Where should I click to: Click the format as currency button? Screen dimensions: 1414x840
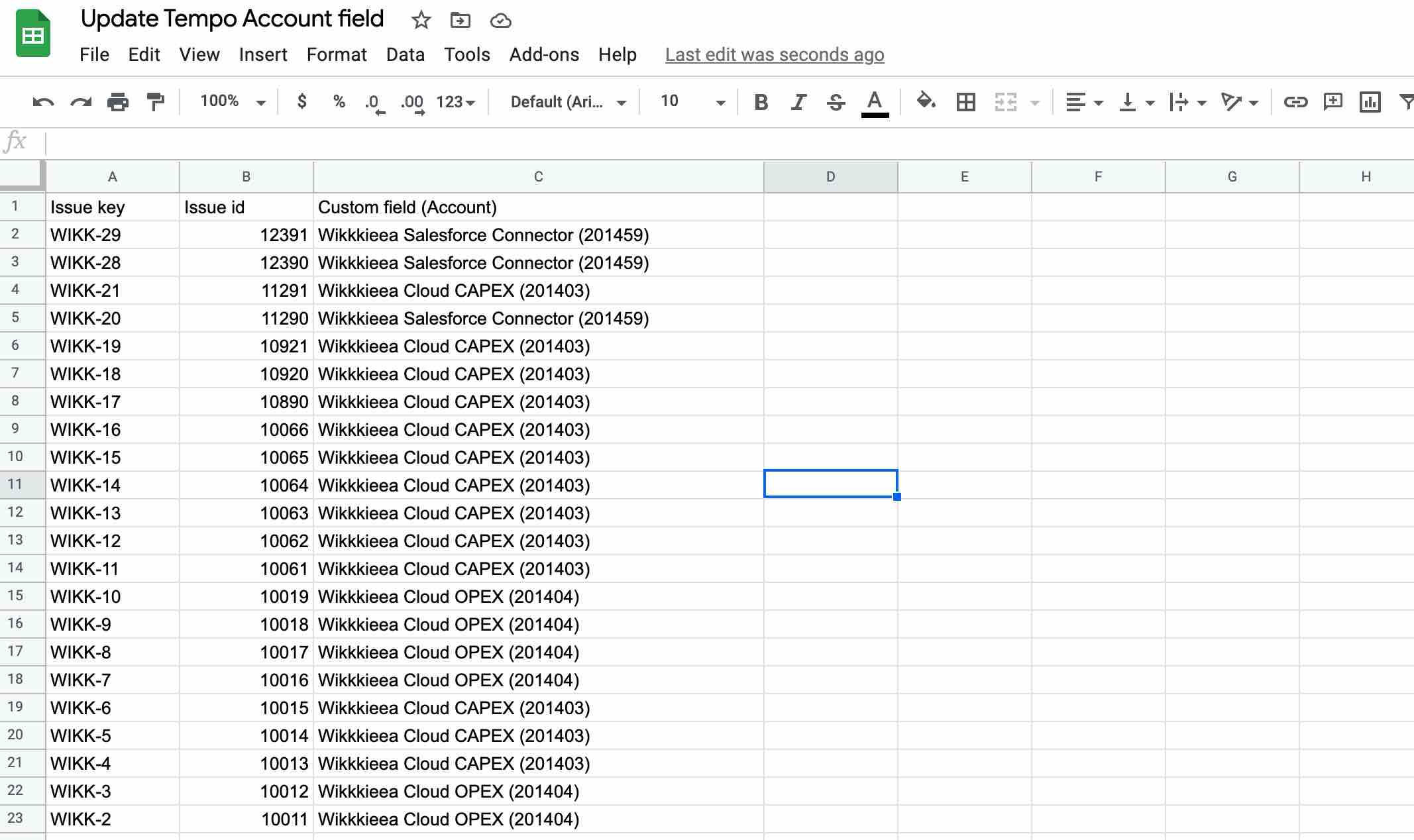point(302,102)
